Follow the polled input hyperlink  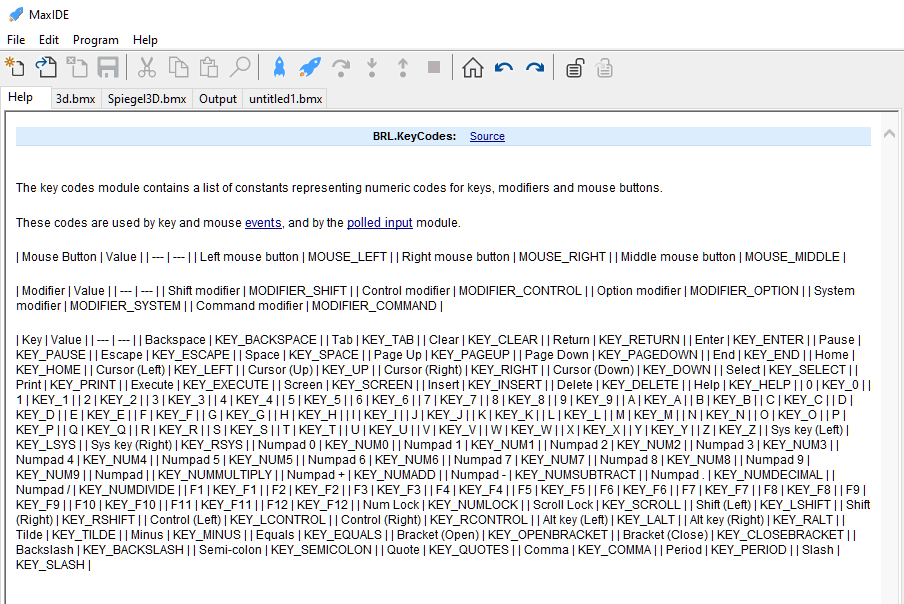[x=379, y=223]
